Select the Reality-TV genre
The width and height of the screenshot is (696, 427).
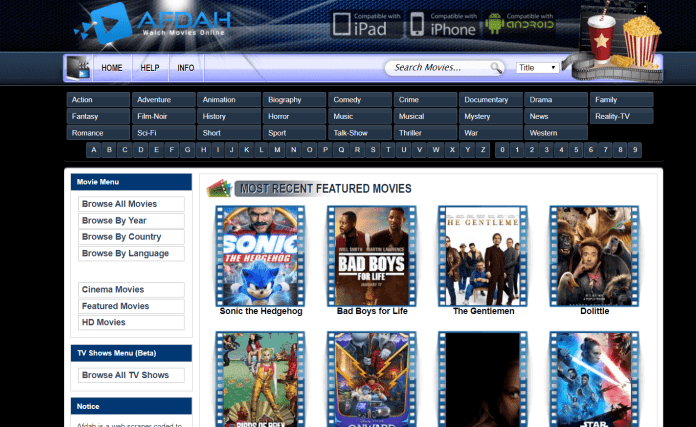[x=621, y=116]
